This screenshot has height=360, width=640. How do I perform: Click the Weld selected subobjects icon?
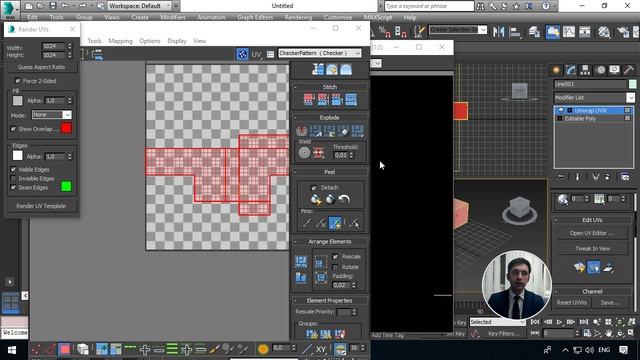318,153
